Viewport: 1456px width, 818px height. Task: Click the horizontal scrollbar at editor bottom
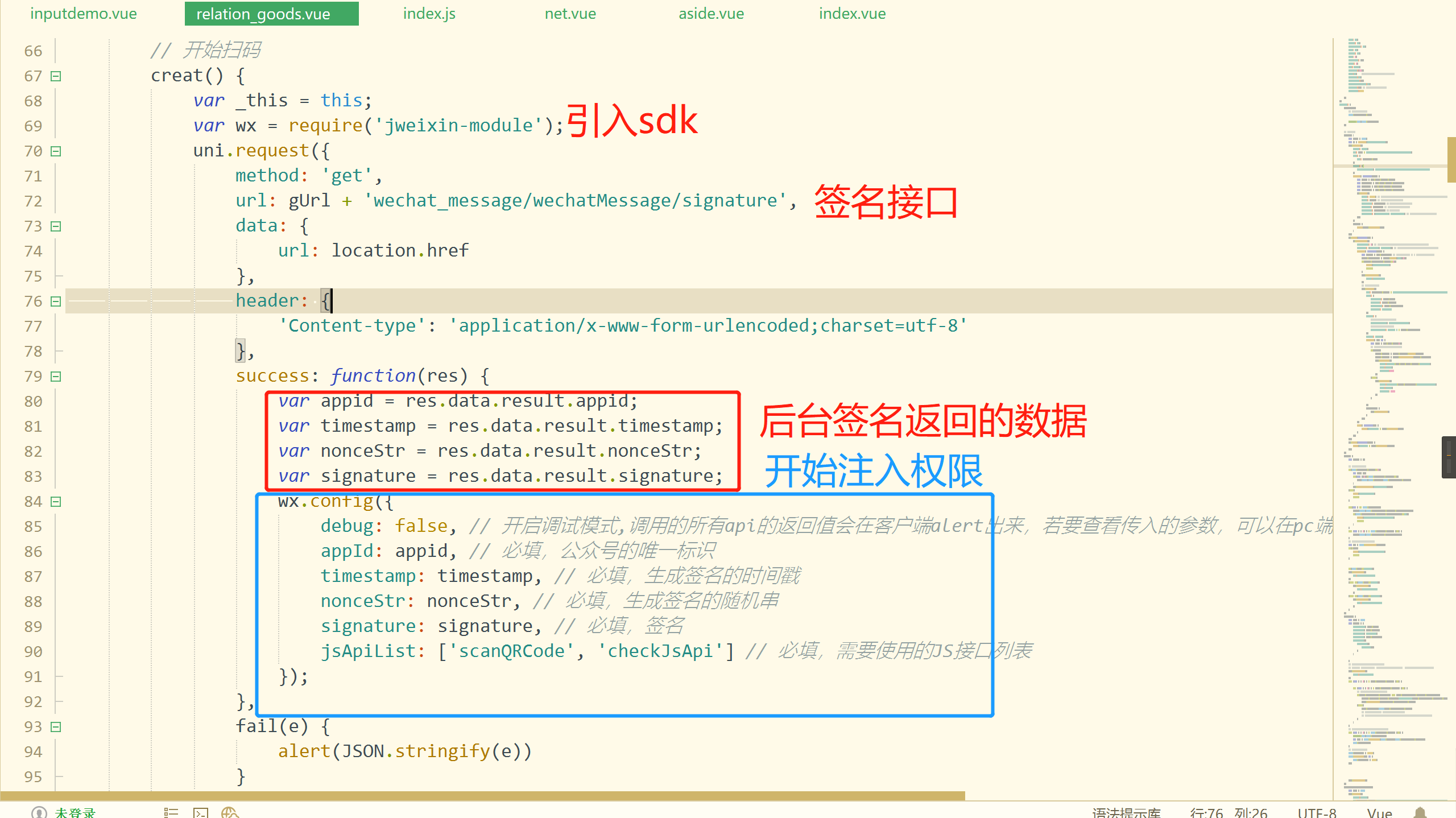[x=482, y=795]
